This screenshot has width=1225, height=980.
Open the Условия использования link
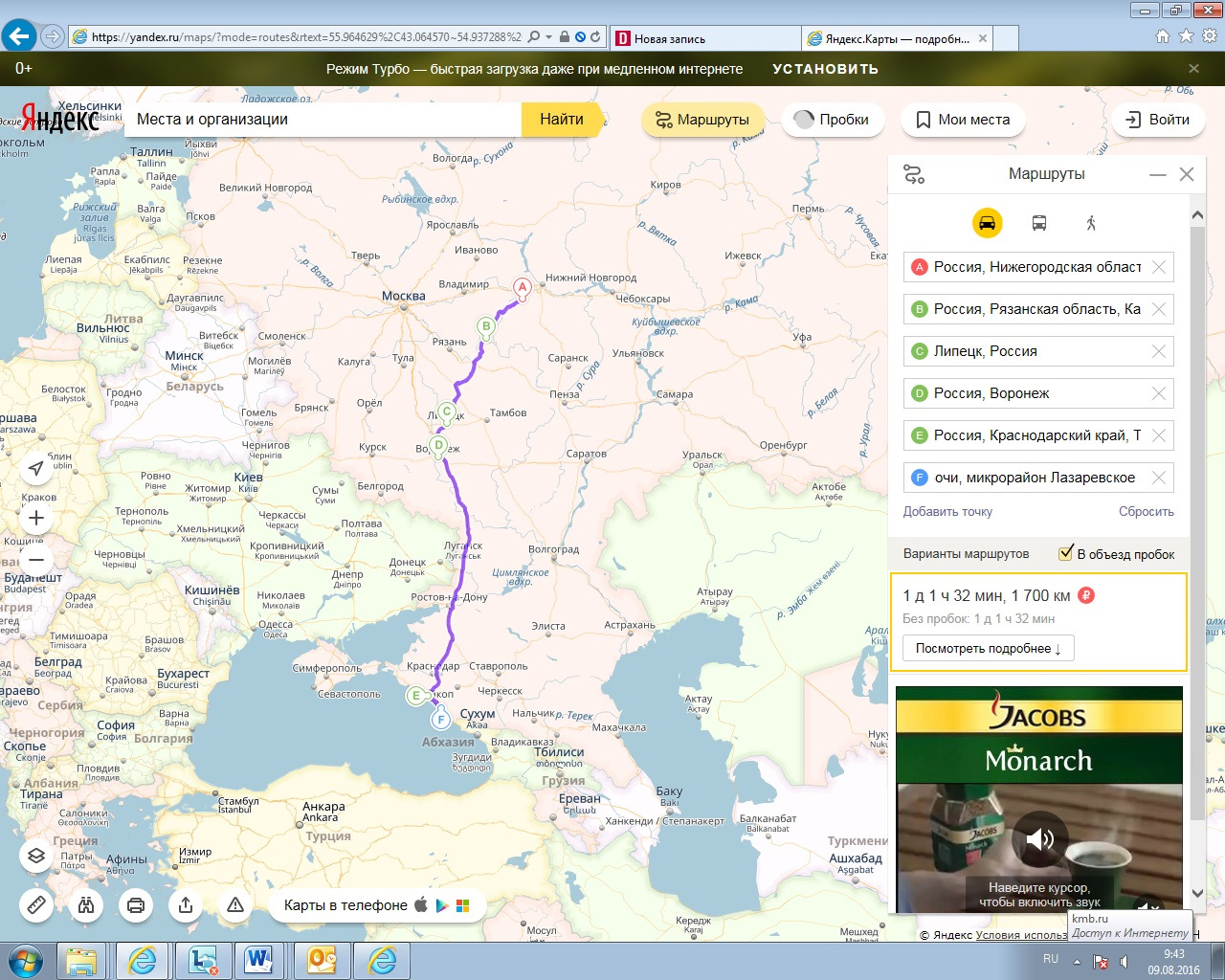[1021, 935]
